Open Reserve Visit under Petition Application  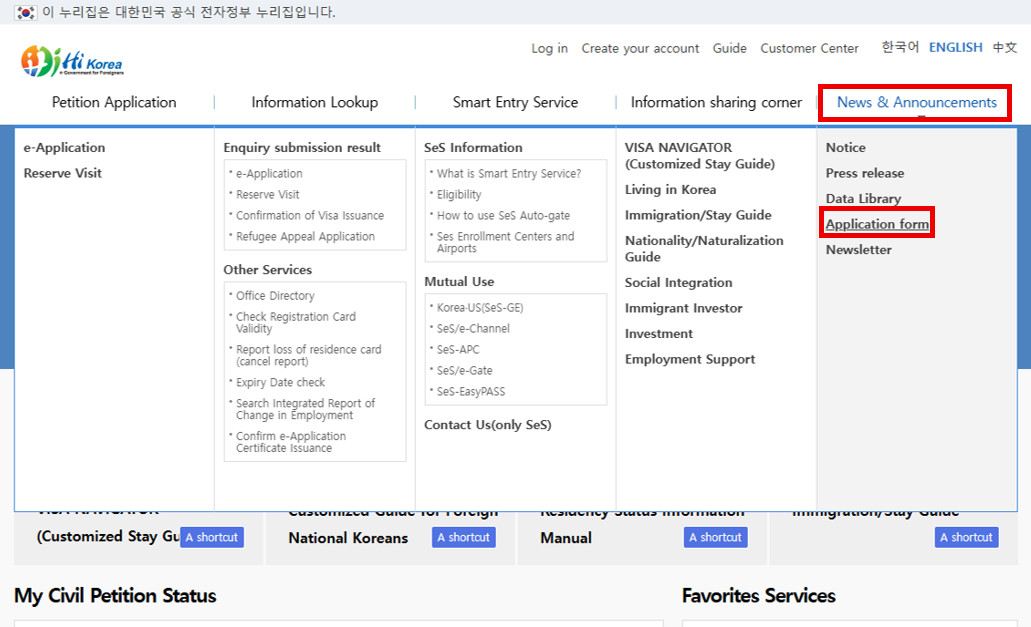point(63,173)
